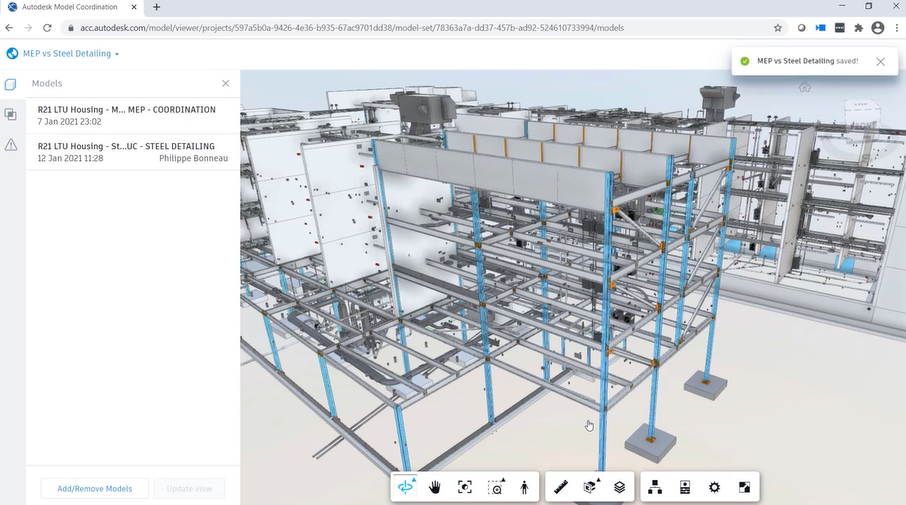906x505 pixels.
Task: Open the Section analysis tool
Action: coord(591,487)
